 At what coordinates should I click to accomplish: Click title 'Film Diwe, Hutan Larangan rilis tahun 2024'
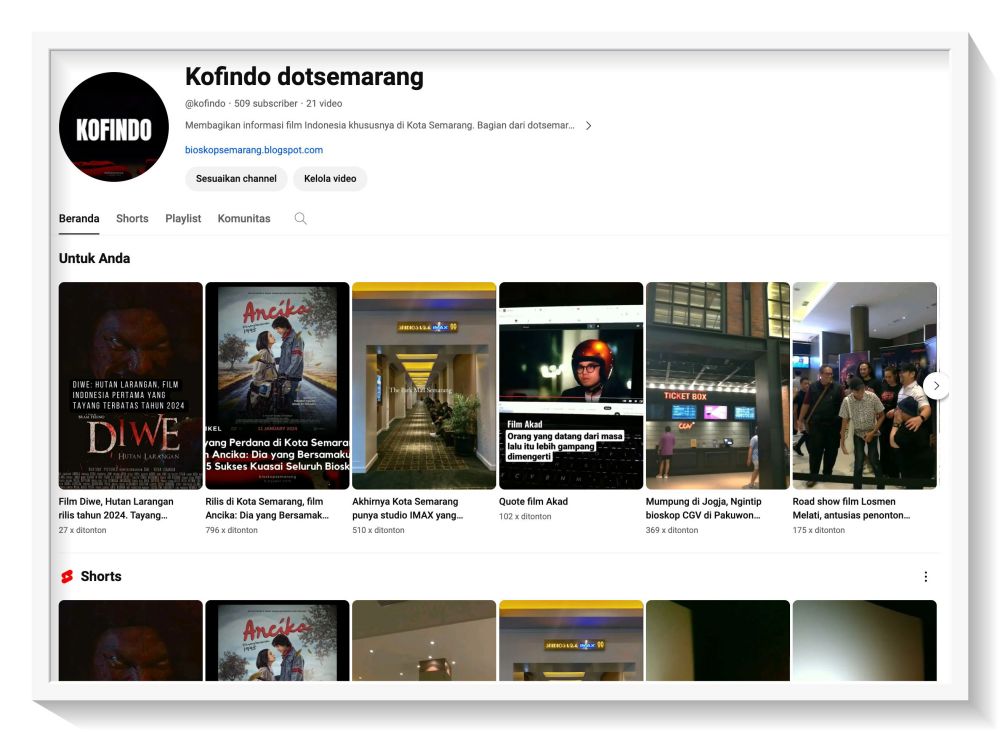coord(116,508)
